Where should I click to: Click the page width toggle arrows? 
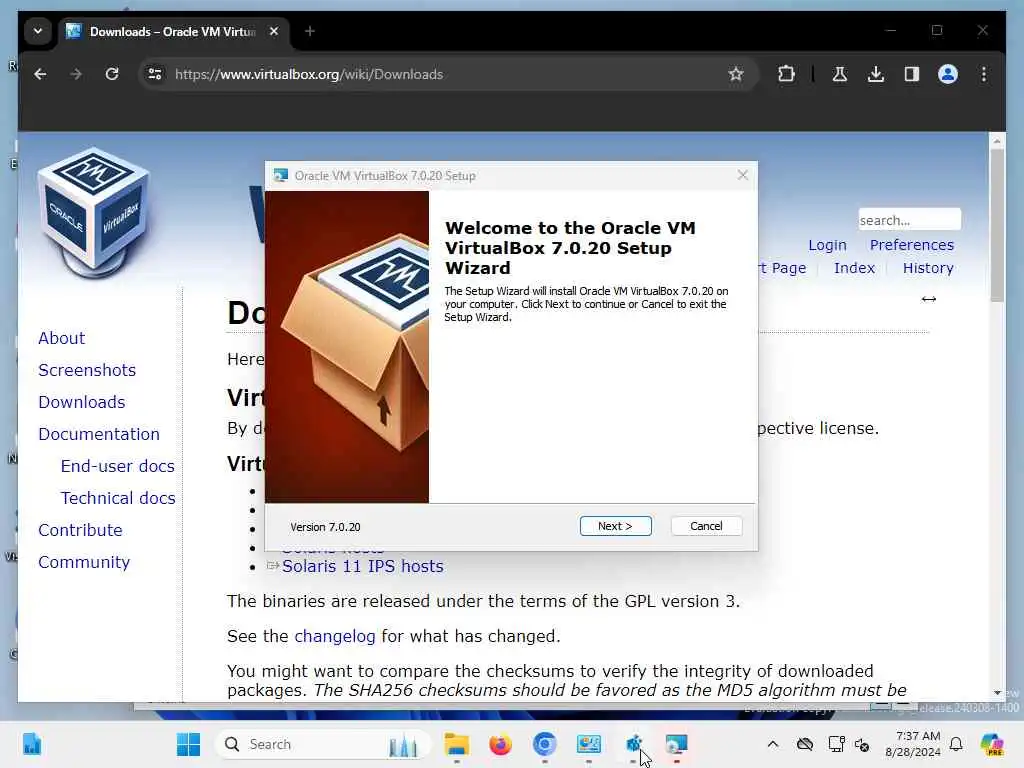(x=929, y=299)
